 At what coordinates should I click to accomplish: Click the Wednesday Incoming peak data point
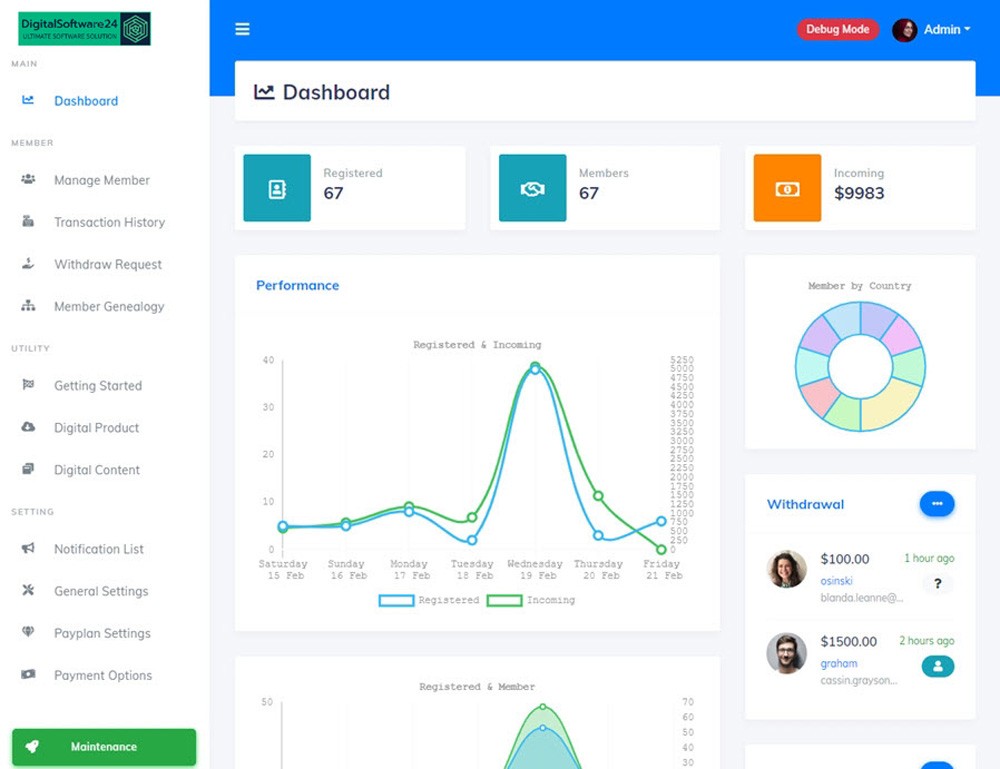coord(535,366)
